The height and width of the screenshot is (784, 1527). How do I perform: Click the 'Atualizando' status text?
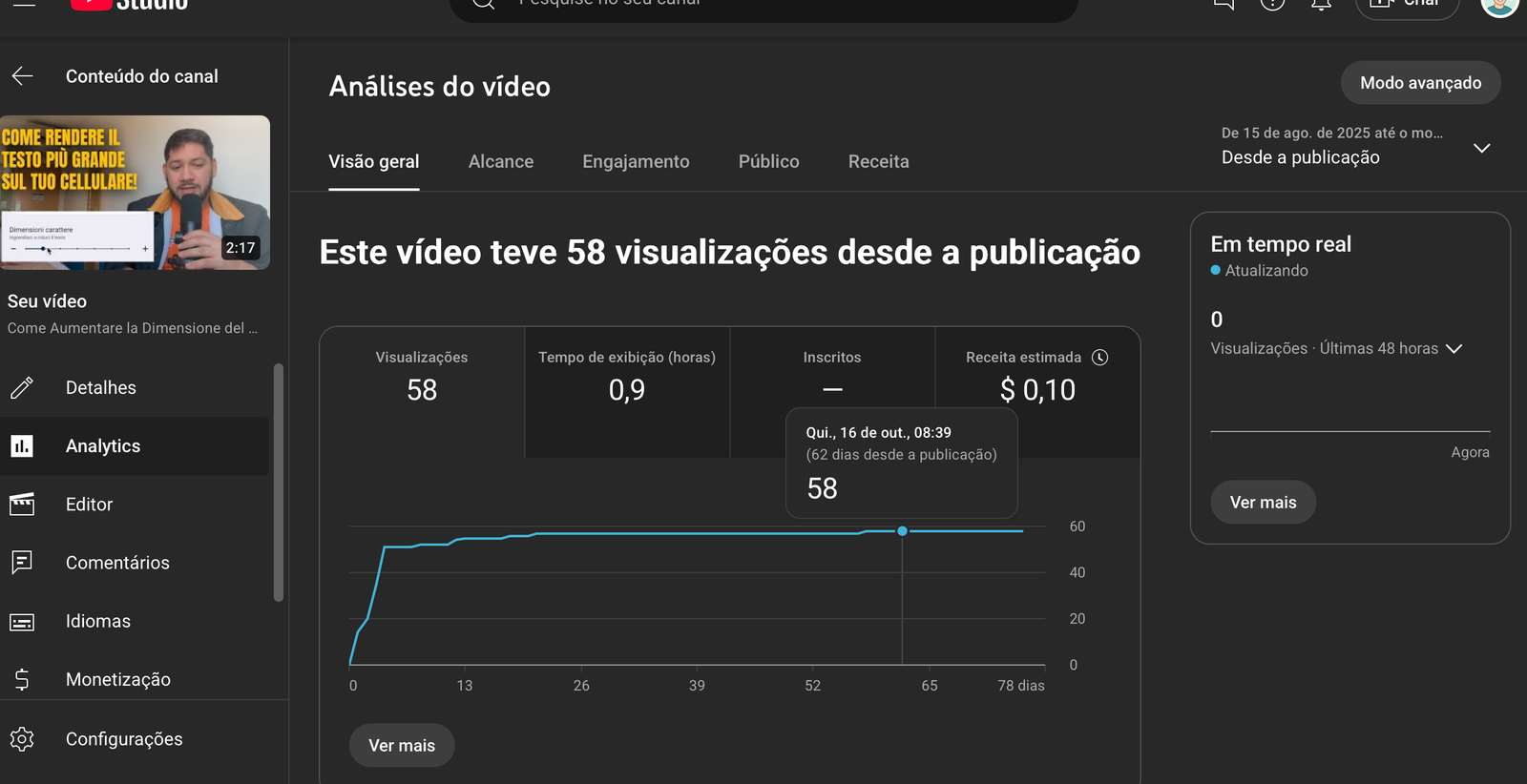pyautogui.click(x=1266, y=271)
